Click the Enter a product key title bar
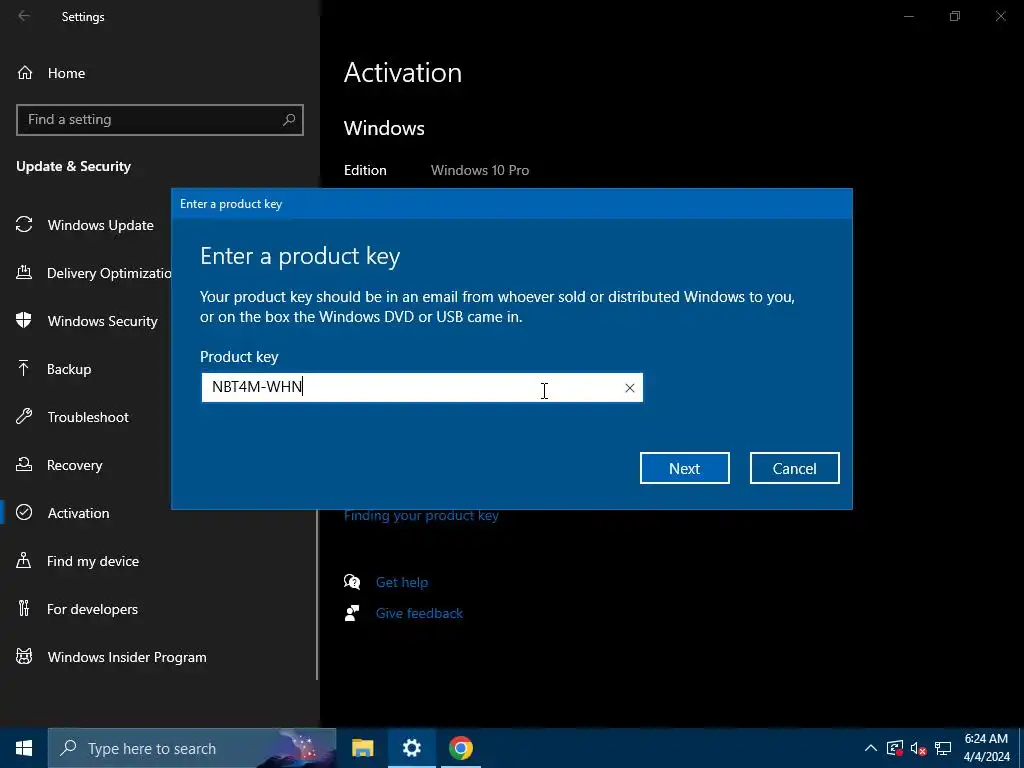 pyautogui.click(x=511, y=204)
